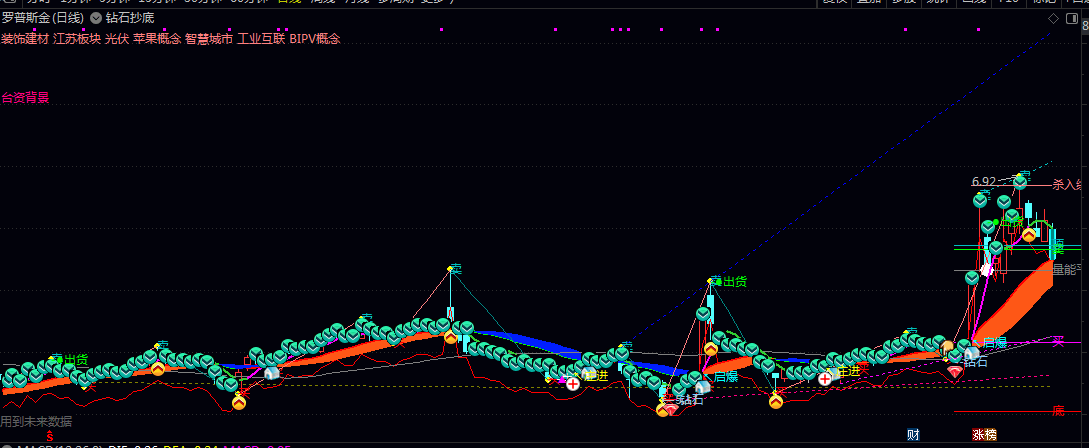Open the dropdown beside 罗普斯金(日线) title
The height and width of the screenshot is (448, 1089).
[x=95, y=18]
